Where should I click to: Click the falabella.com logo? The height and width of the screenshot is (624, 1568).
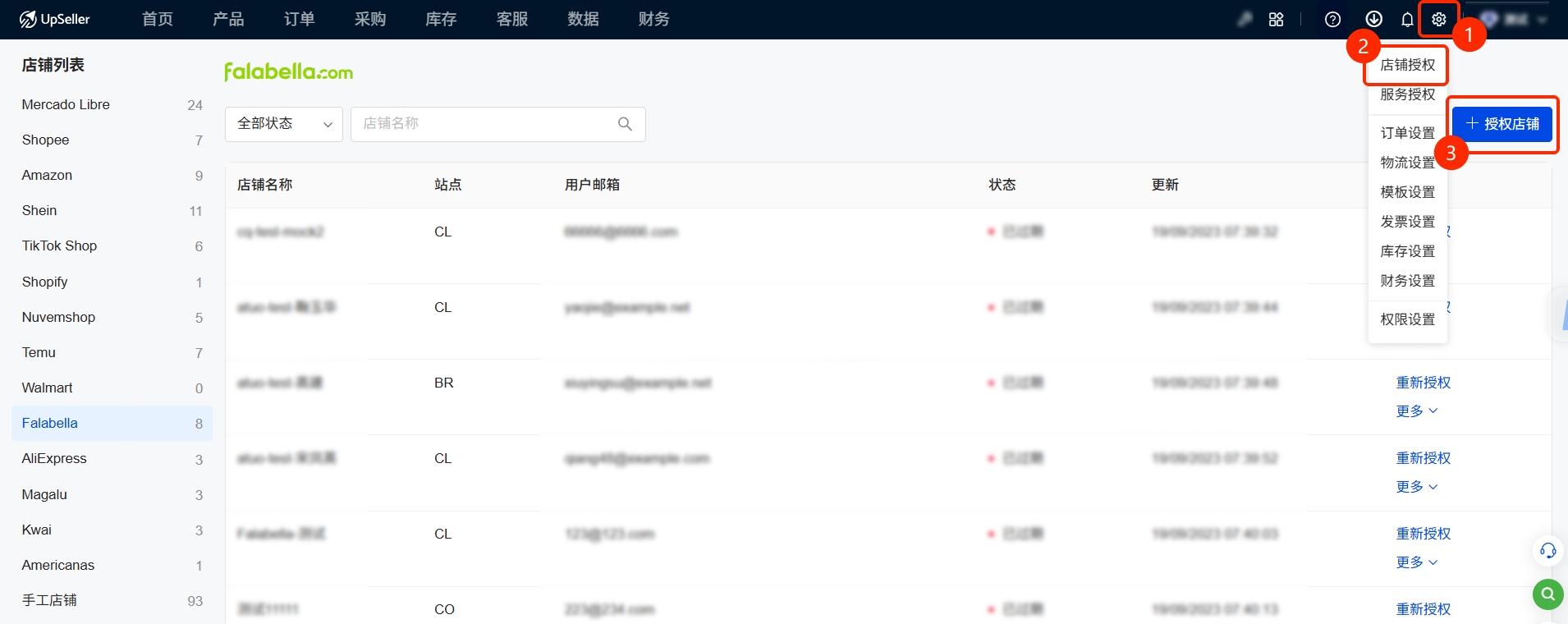tap(289, 72)
